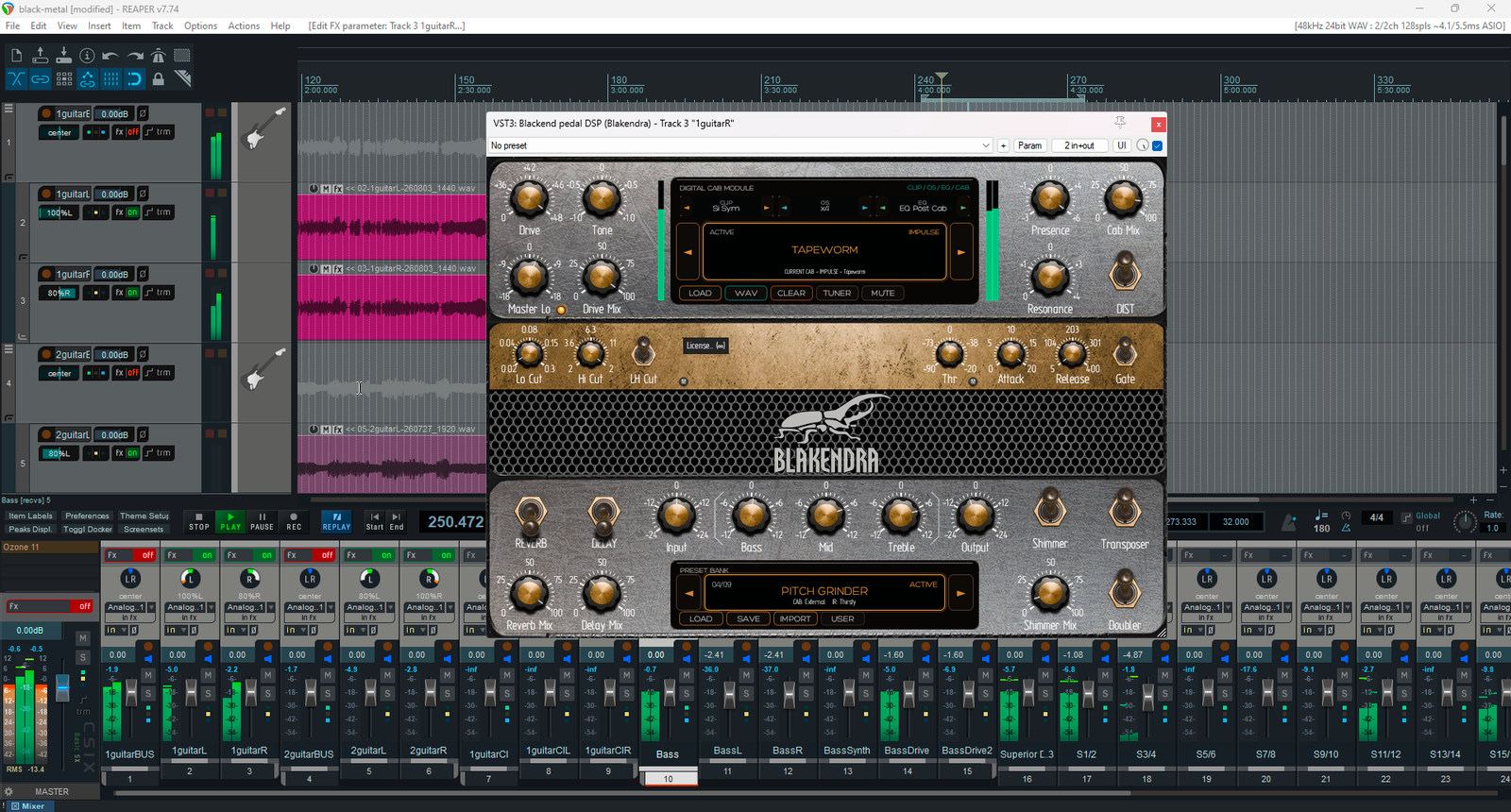The width and height of the screenshot is (1511, 812).
Task: Click phase invert icon on 1guitarR track
Action: 143,274
